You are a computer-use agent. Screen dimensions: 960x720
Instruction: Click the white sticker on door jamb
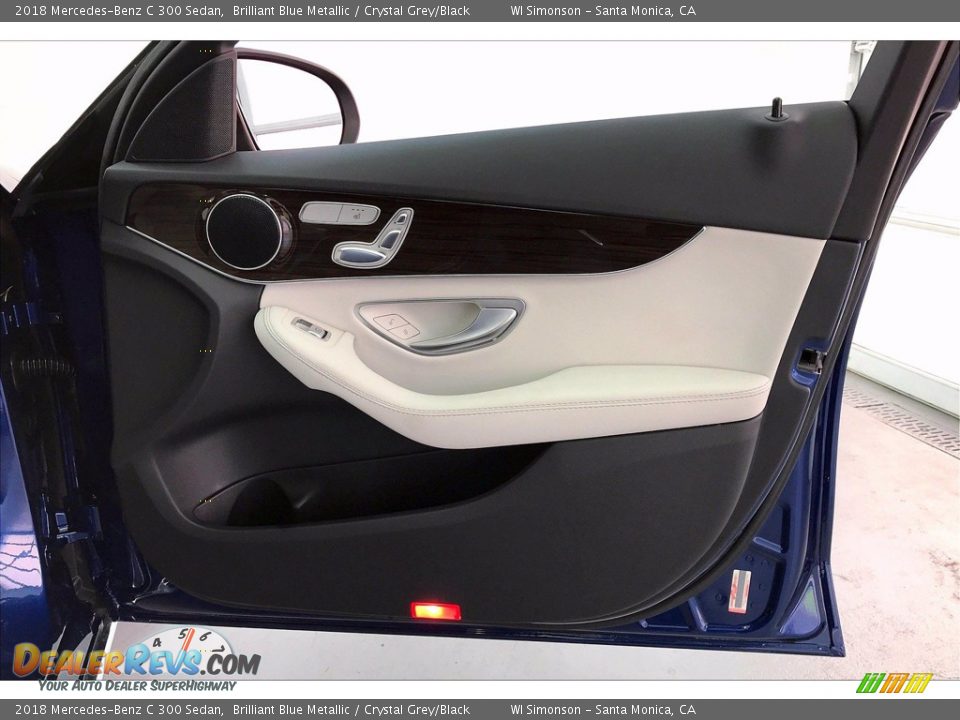738,590
